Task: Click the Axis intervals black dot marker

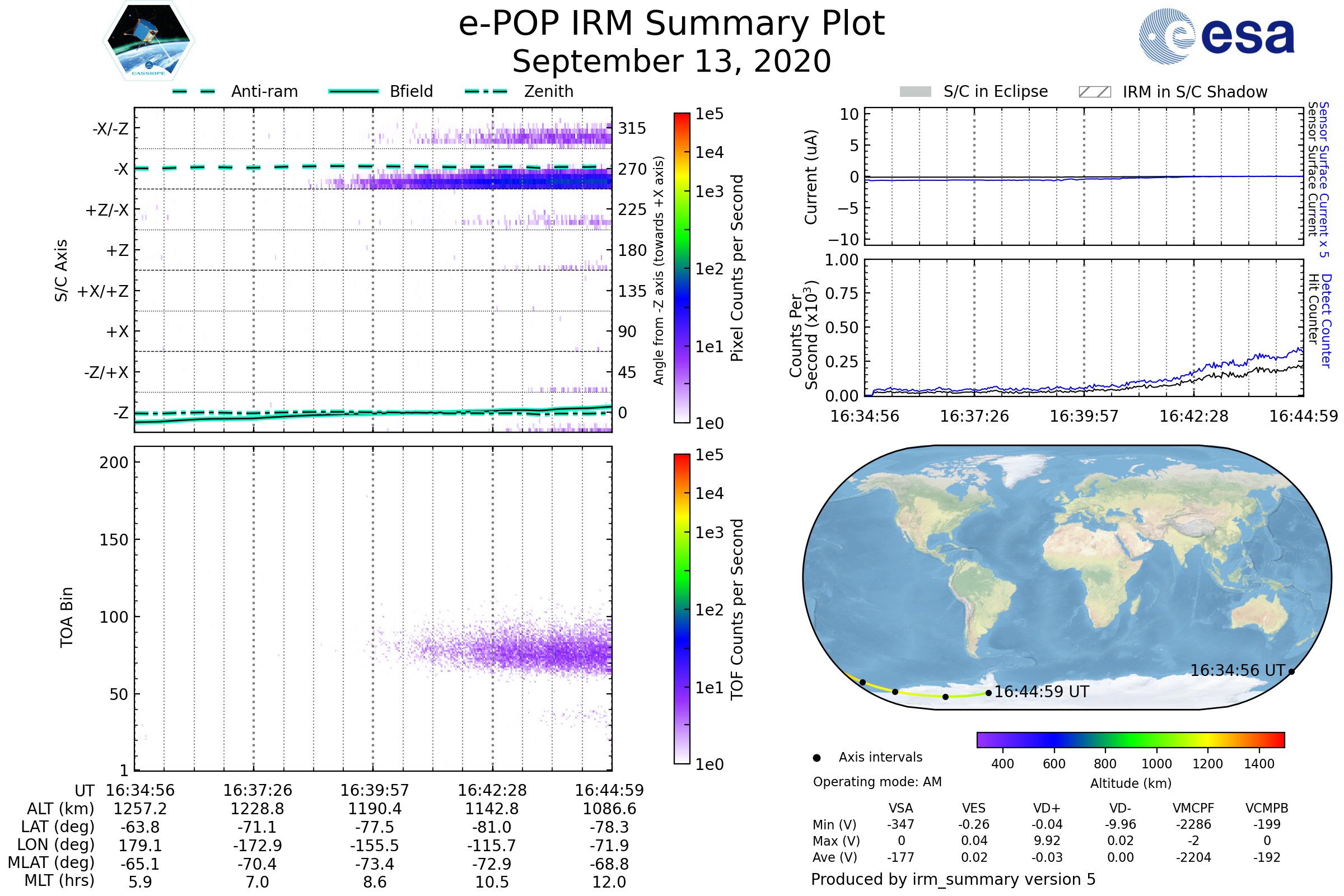Action: pos(817,758)
